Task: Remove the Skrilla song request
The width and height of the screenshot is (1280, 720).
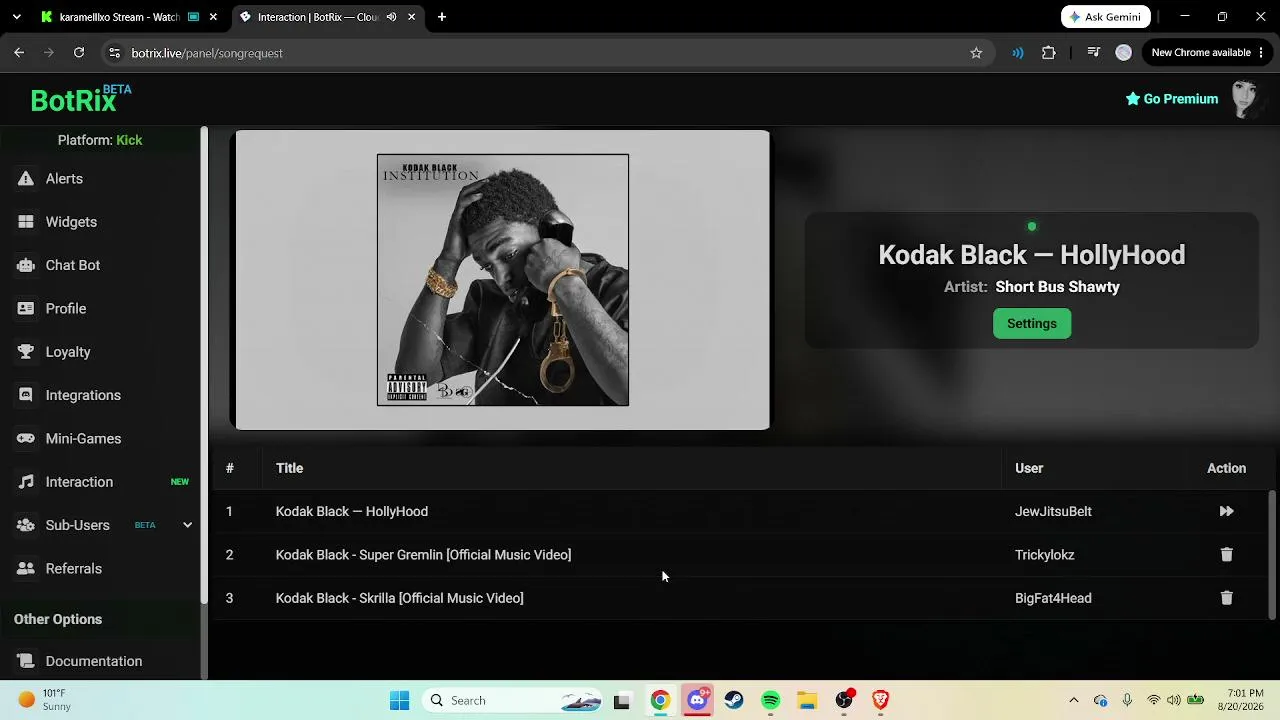Action: pos(1226,598)
